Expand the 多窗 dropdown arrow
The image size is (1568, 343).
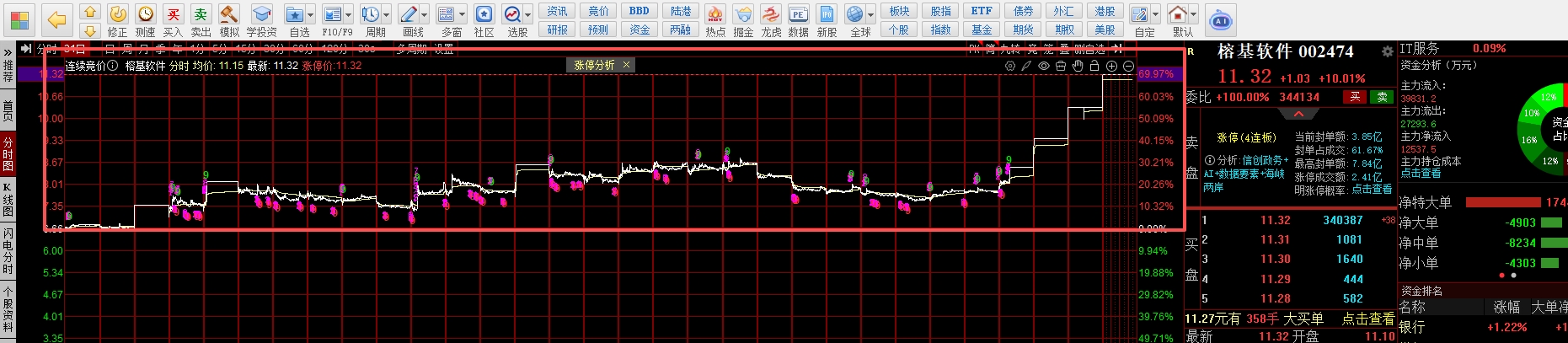click(x=463, y=15)
